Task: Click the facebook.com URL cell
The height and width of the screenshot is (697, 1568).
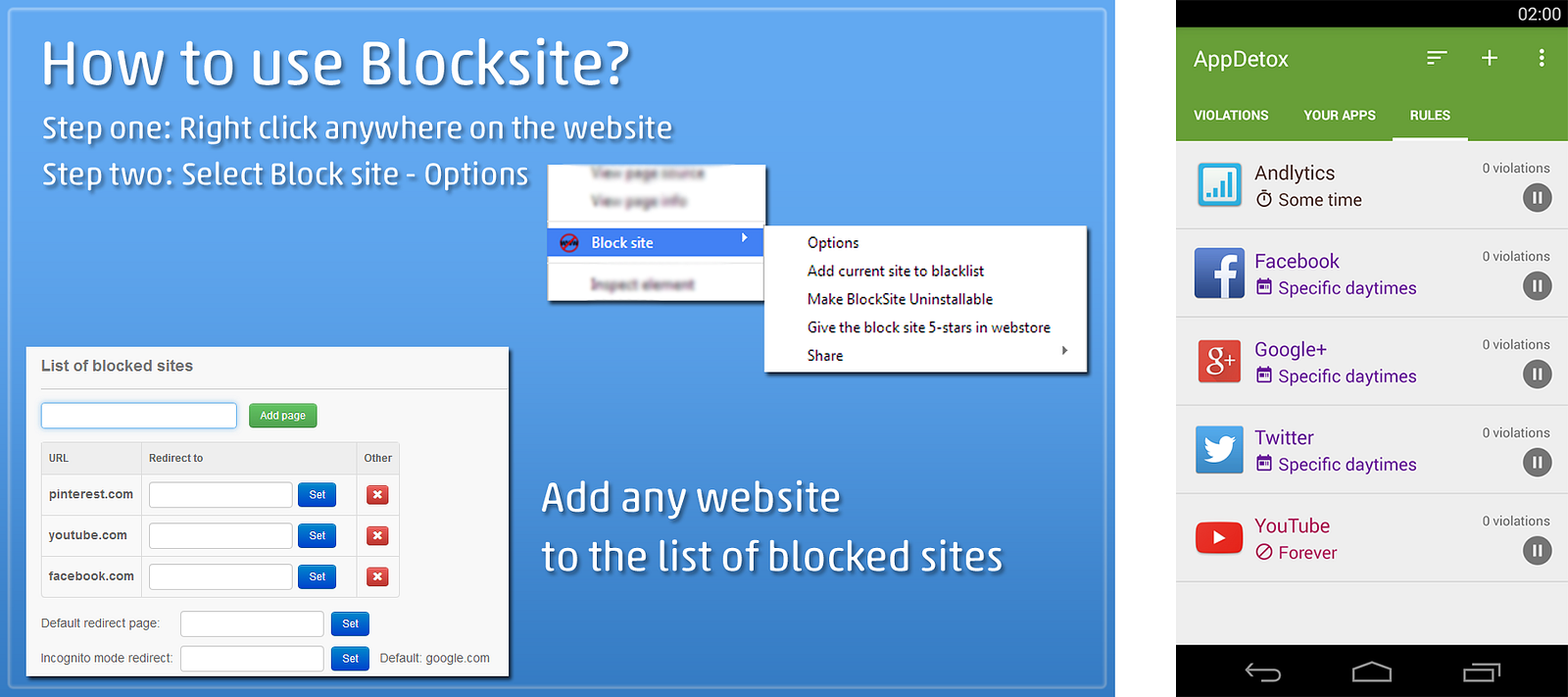Action: click(x=91, y=576)
